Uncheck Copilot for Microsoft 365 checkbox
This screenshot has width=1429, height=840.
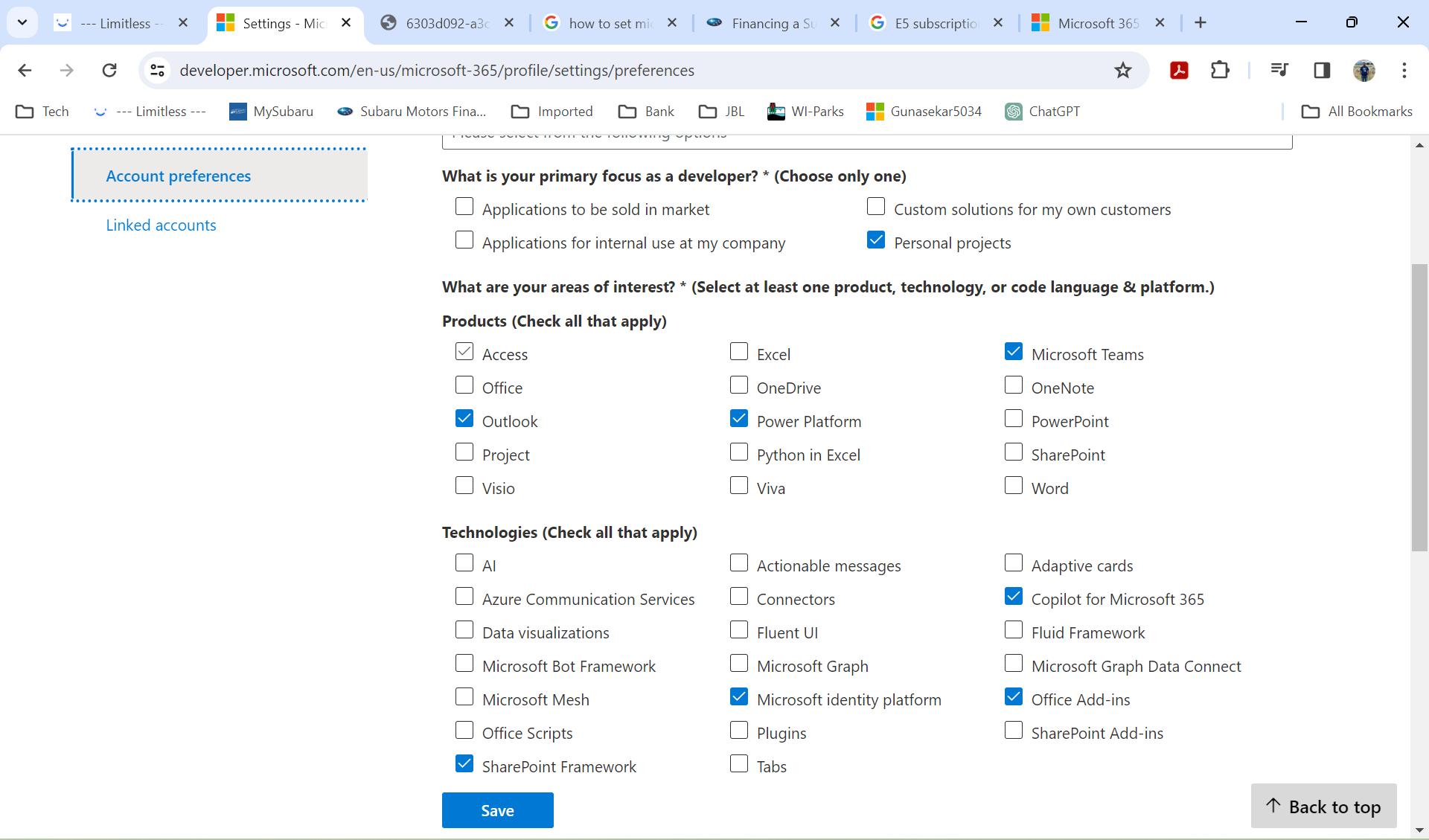1014,596
